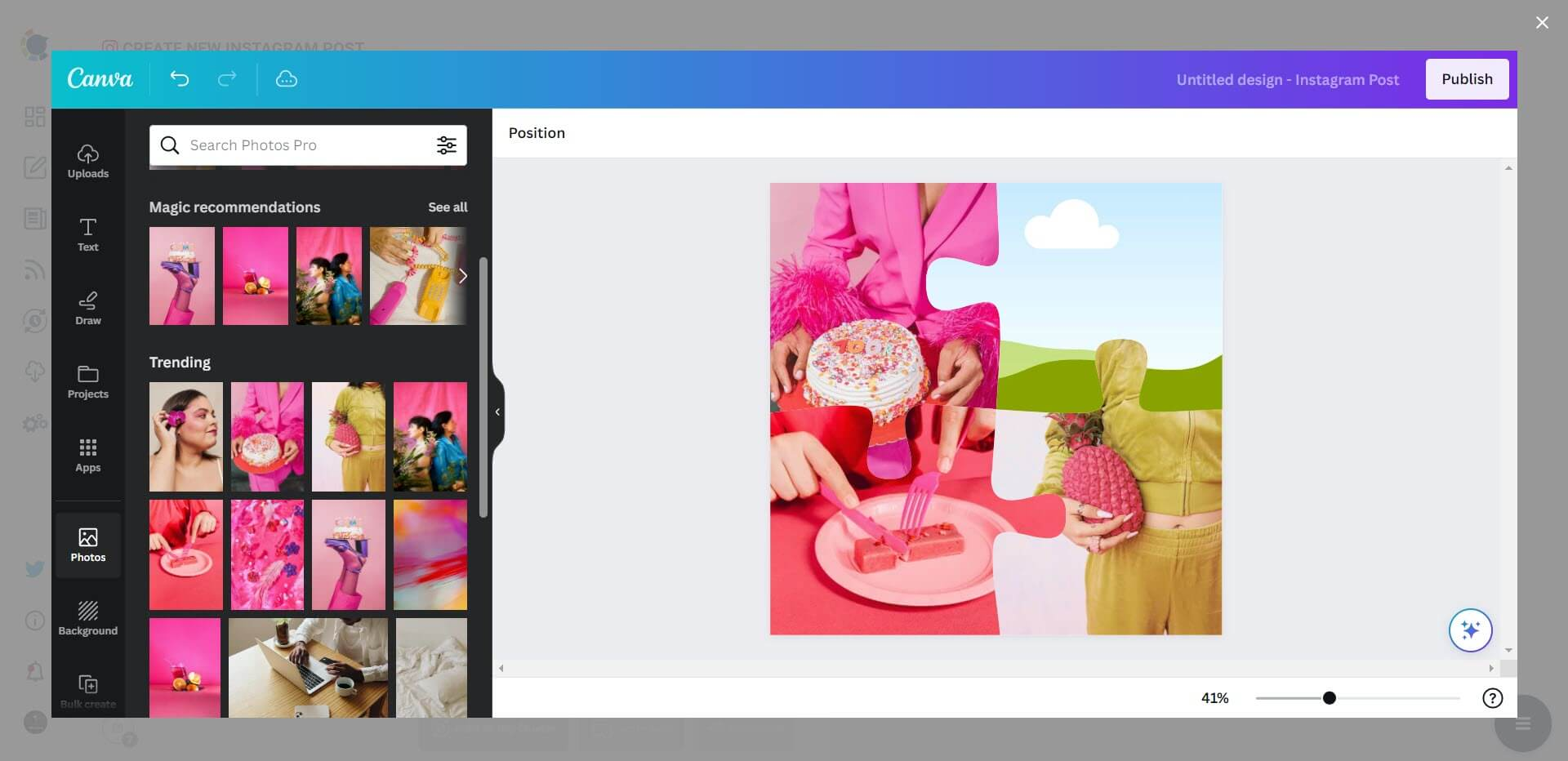Select the woman with pink flower thumbnail
Screen dimensions: 1568x761
pos(185,437)
